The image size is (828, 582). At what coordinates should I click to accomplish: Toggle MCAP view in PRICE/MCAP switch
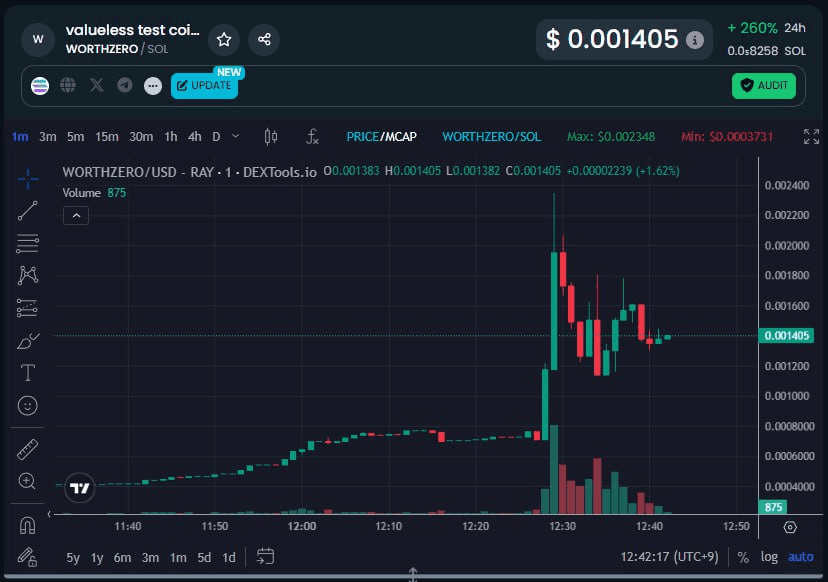[x=400, y=137]
